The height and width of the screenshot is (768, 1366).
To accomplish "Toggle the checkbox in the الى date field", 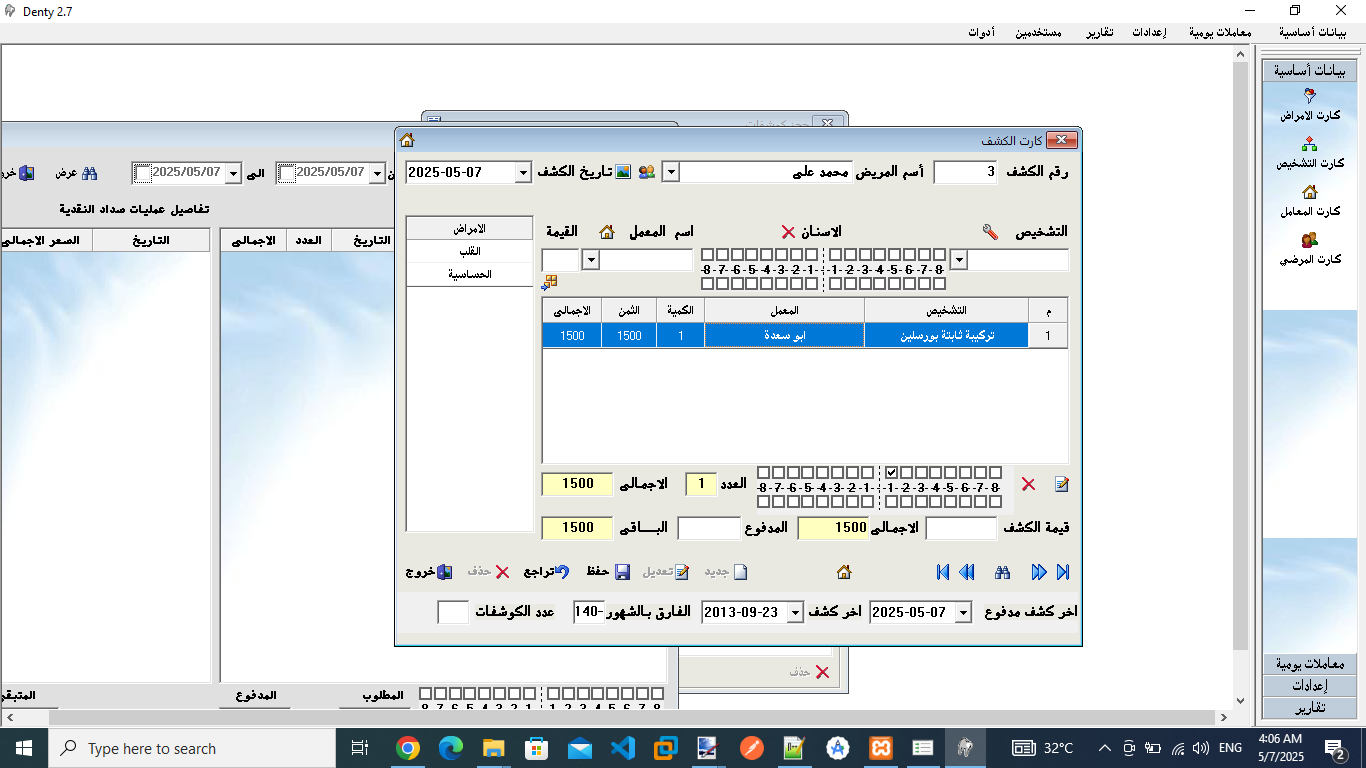I will click(142, 173).
